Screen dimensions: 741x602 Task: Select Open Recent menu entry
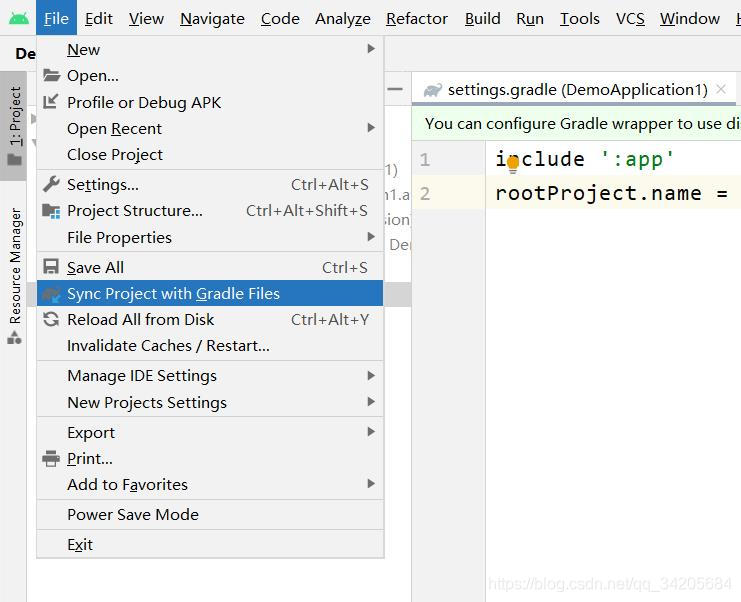point(210,129)
